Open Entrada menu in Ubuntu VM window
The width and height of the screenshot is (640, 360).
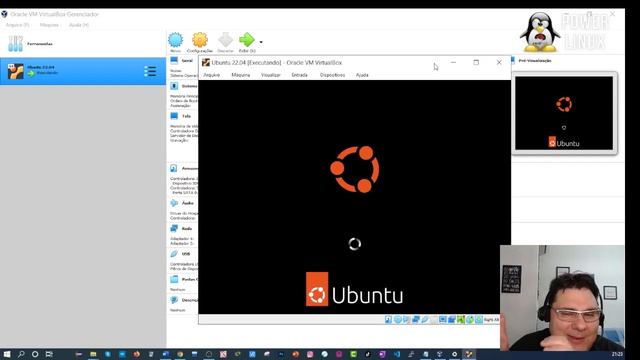tap(299, 75)
